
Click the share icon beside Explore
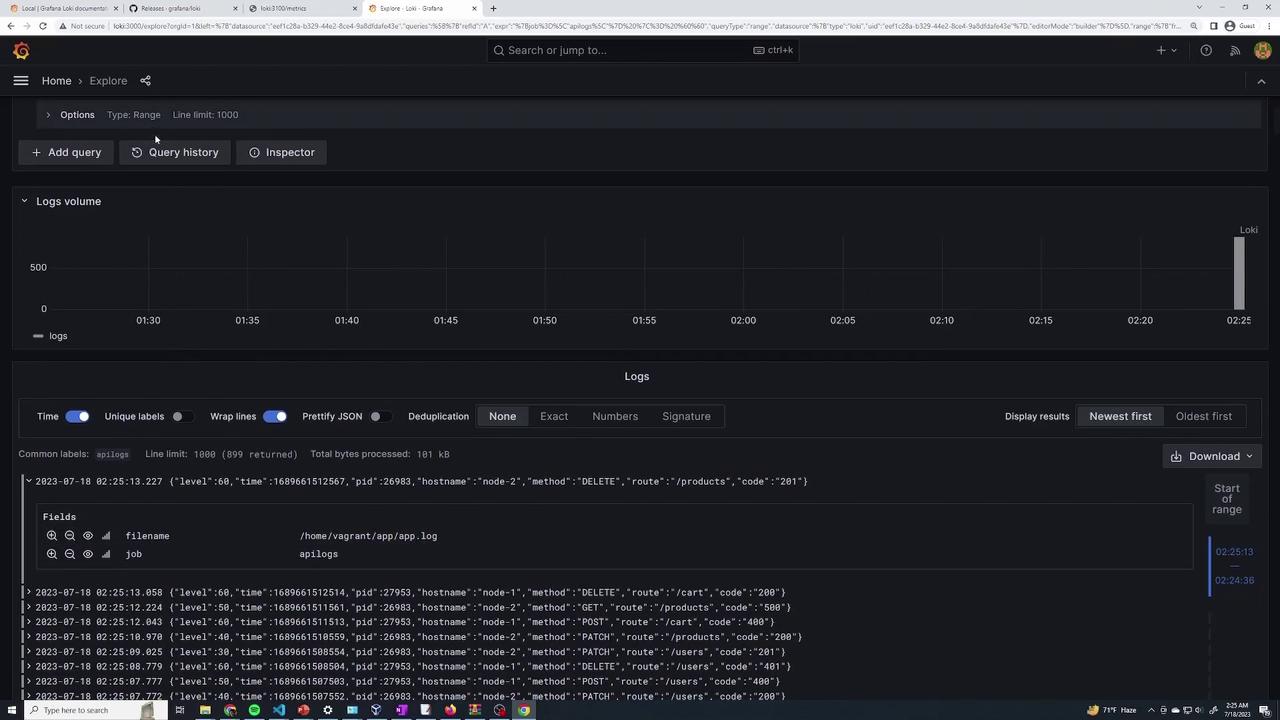click(x=145, y=81)
